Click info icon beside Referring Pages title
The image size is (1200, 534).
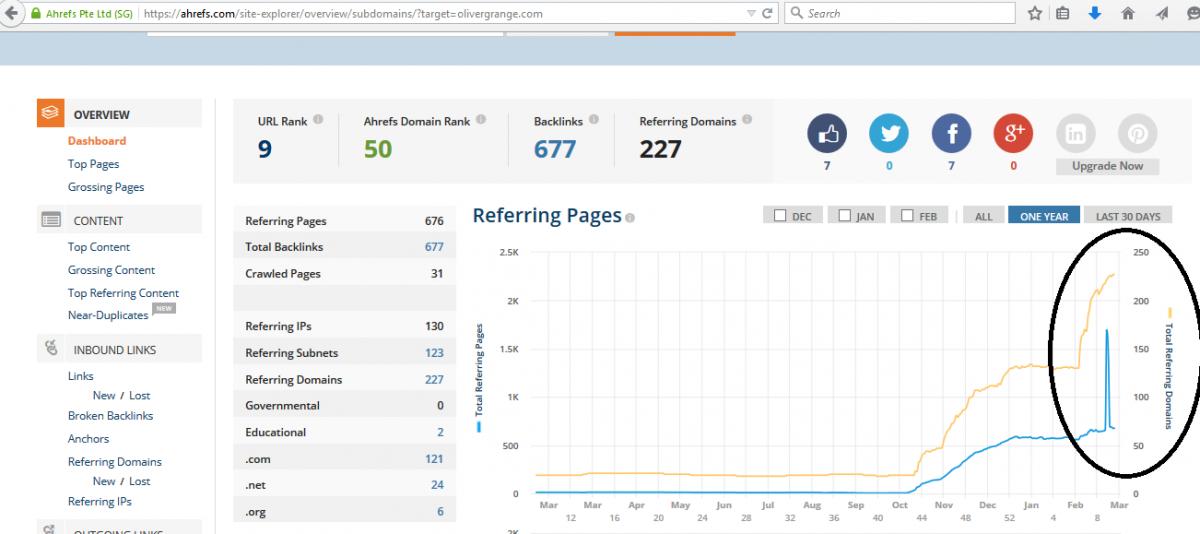click(630, 217)
